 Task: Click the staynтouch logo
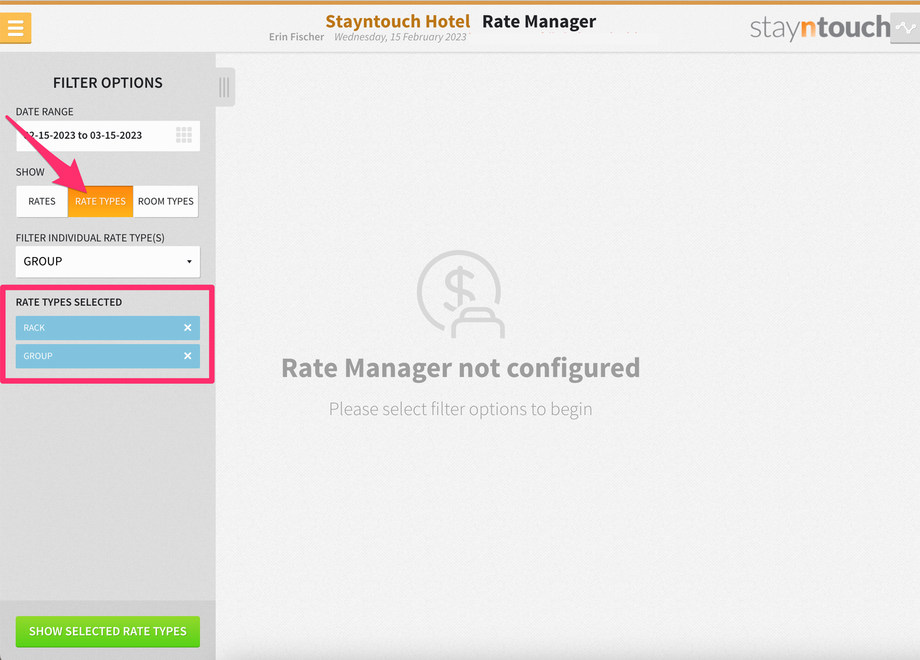(820, 28)
